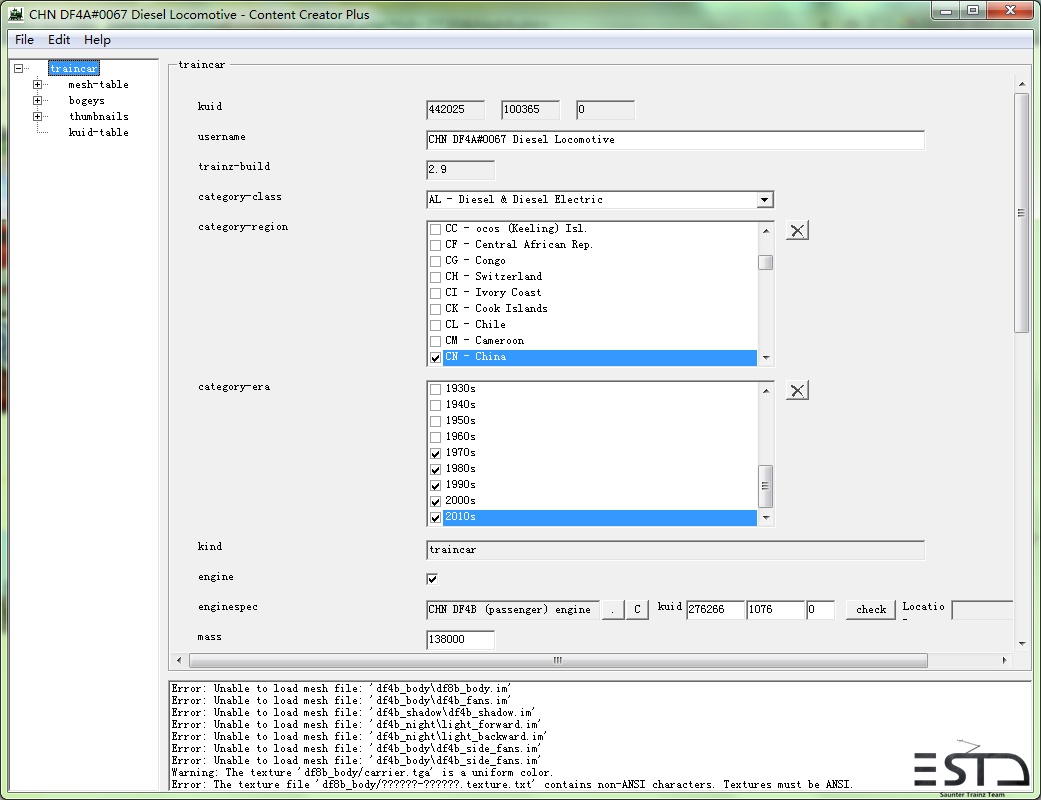Click the main panel scroll-down arrow
This screenshot has height=800, width=1041.
coord(1022,643)
